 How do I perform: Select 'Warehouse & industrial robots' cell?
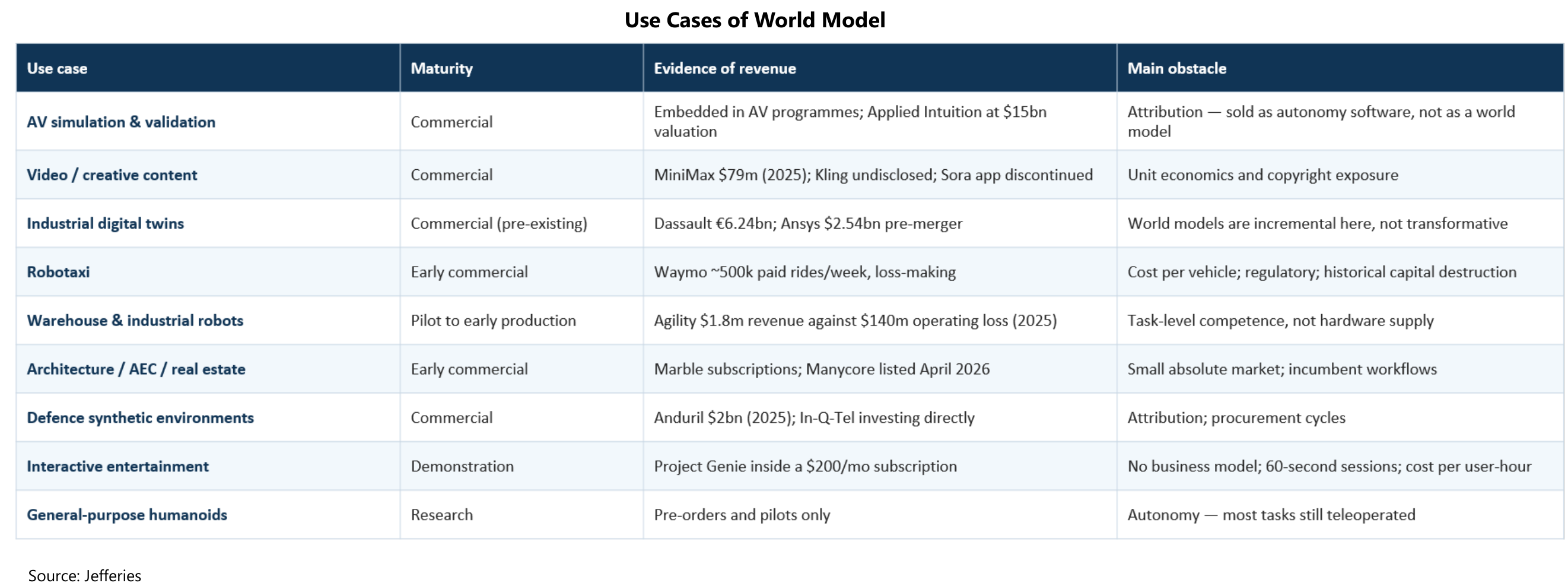coord(135,321)
